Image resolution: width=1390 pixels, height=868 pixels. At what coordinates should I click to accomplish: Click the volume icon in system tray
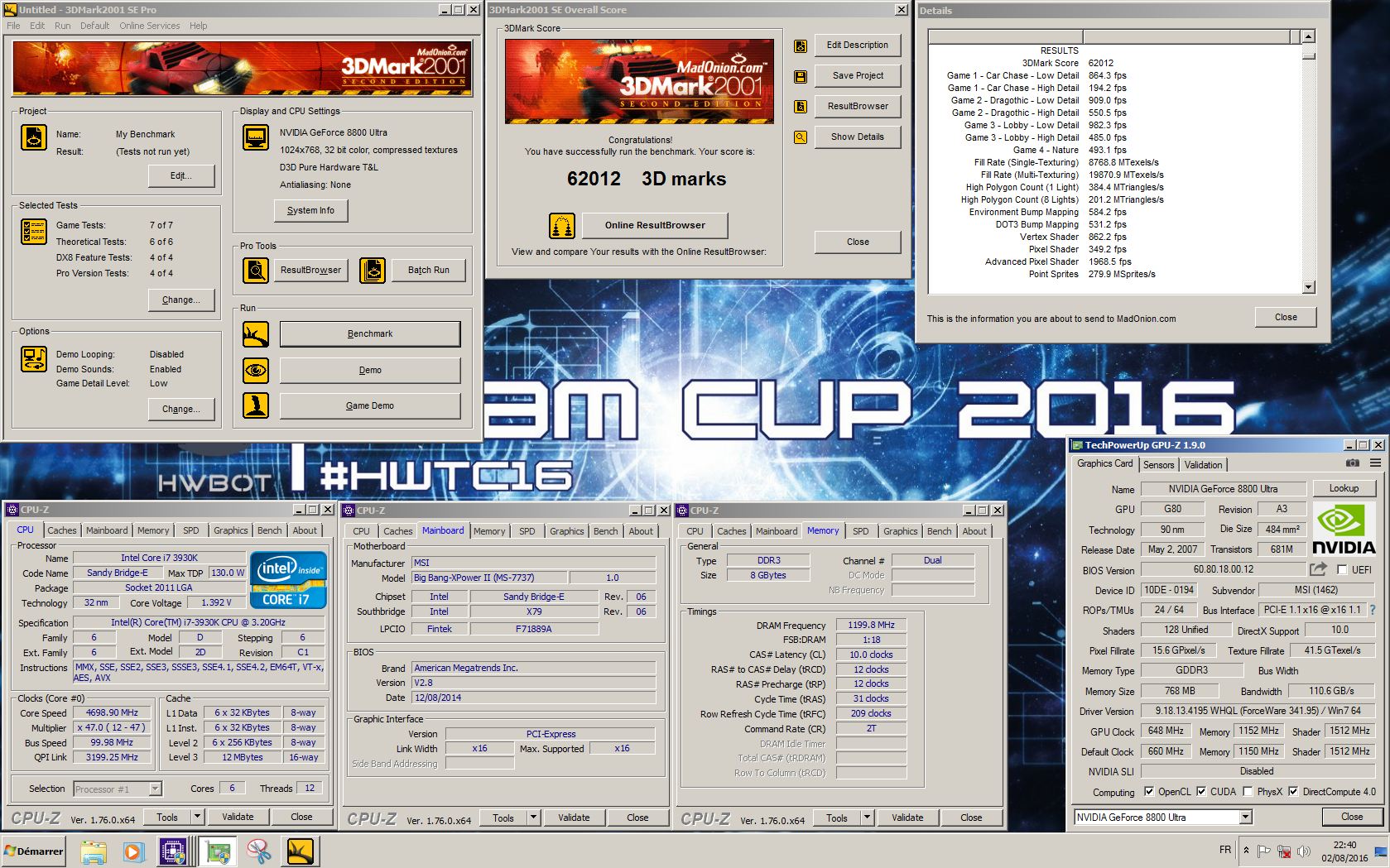1304,851
